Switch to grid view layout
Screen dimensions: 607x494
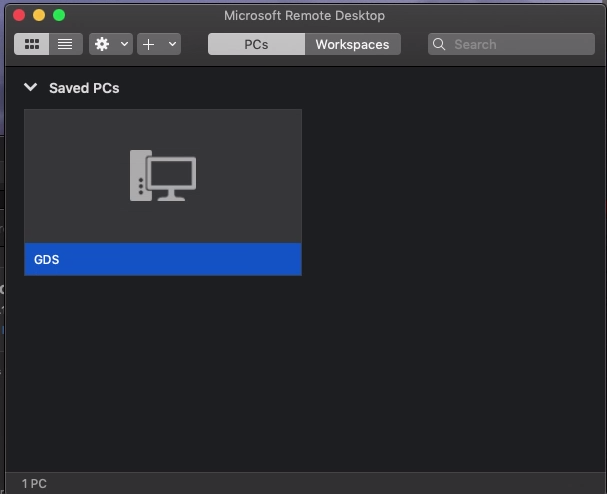pos(31,44)
